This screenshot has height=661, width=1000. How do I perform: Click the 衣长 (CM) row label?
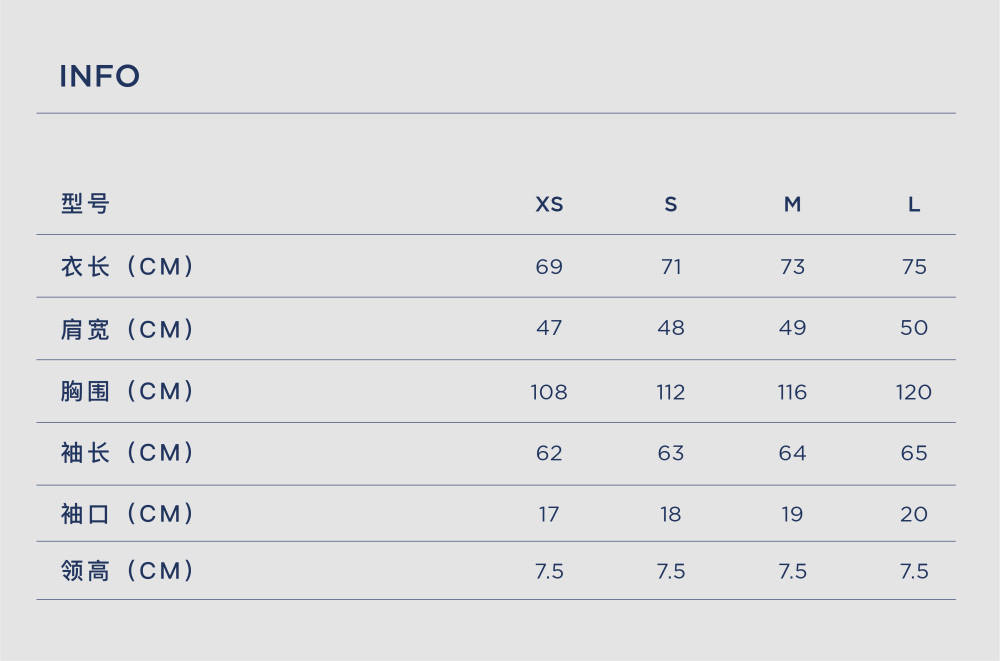coord(128,266)
